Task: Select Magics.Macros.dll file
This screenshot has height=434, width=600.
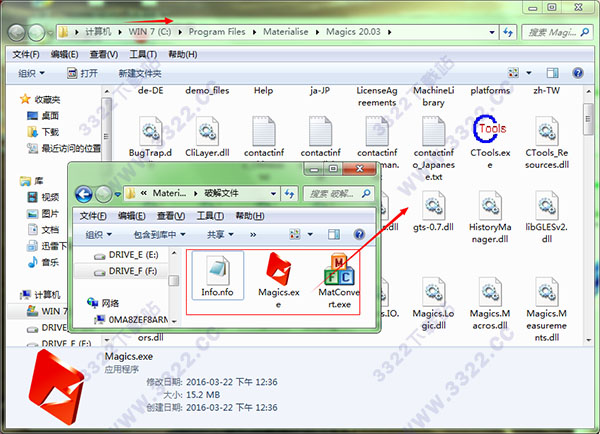Action: pyautogui.click(x=490, y=303)
